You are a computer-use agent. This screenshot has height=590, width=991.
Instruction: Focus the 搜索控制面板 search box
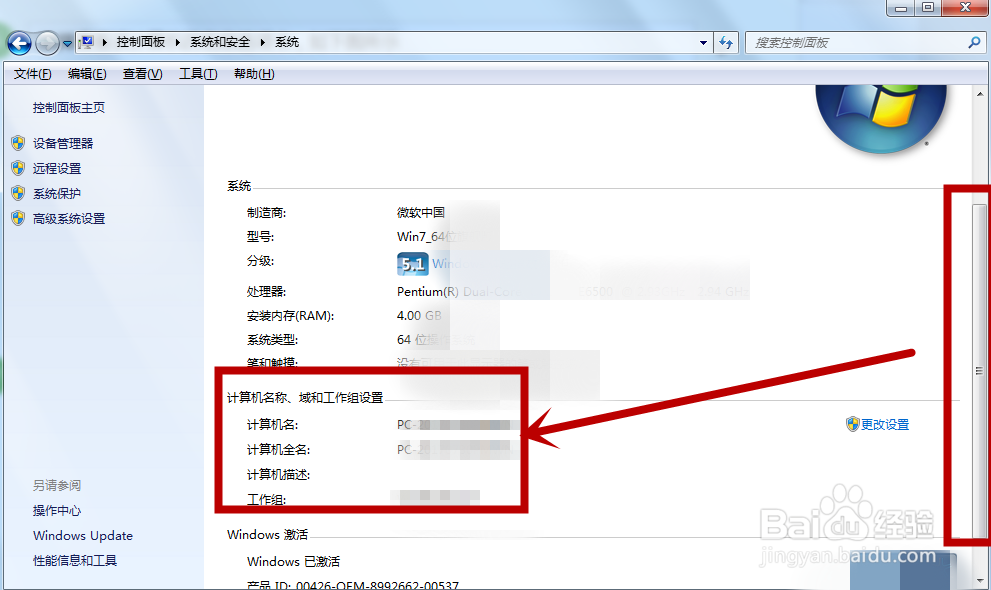point(858,42)
